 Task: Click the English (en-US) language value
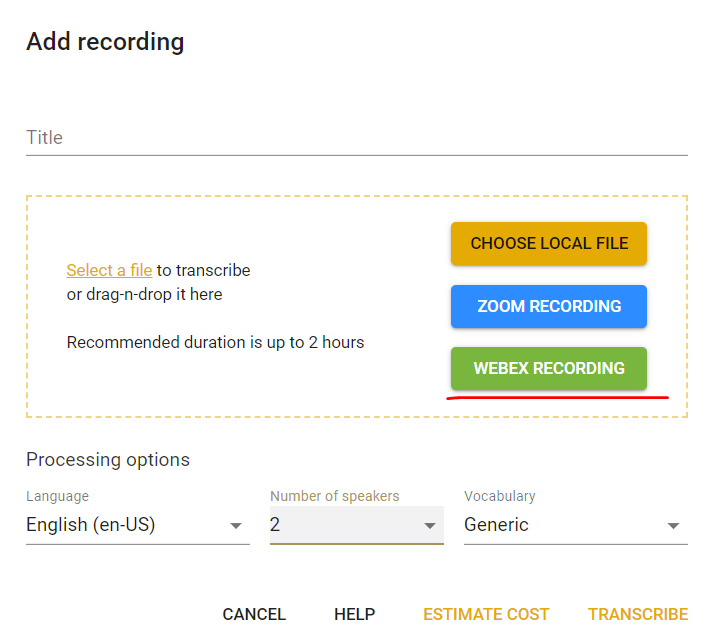pyautogui.click(x=90, y=525)
